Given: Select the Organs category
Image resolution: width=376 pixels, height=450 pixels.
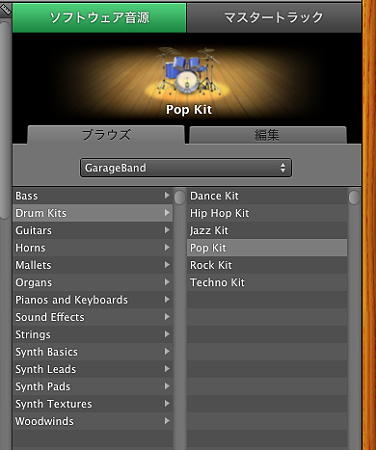Looking at the screenshot, I should click(x=93, y=282).
